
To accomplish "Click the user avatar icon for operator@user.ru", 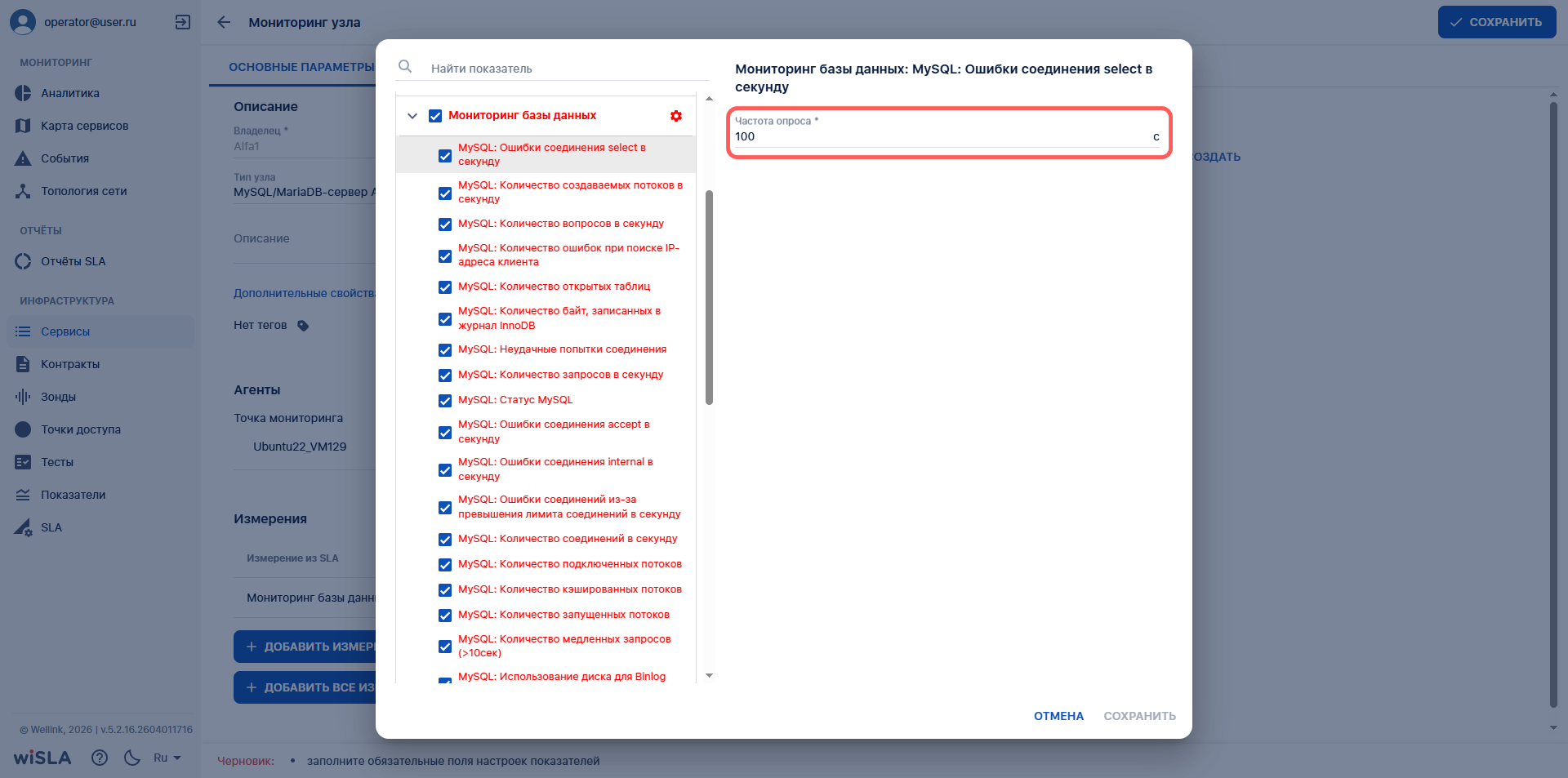I will (23, 22).
